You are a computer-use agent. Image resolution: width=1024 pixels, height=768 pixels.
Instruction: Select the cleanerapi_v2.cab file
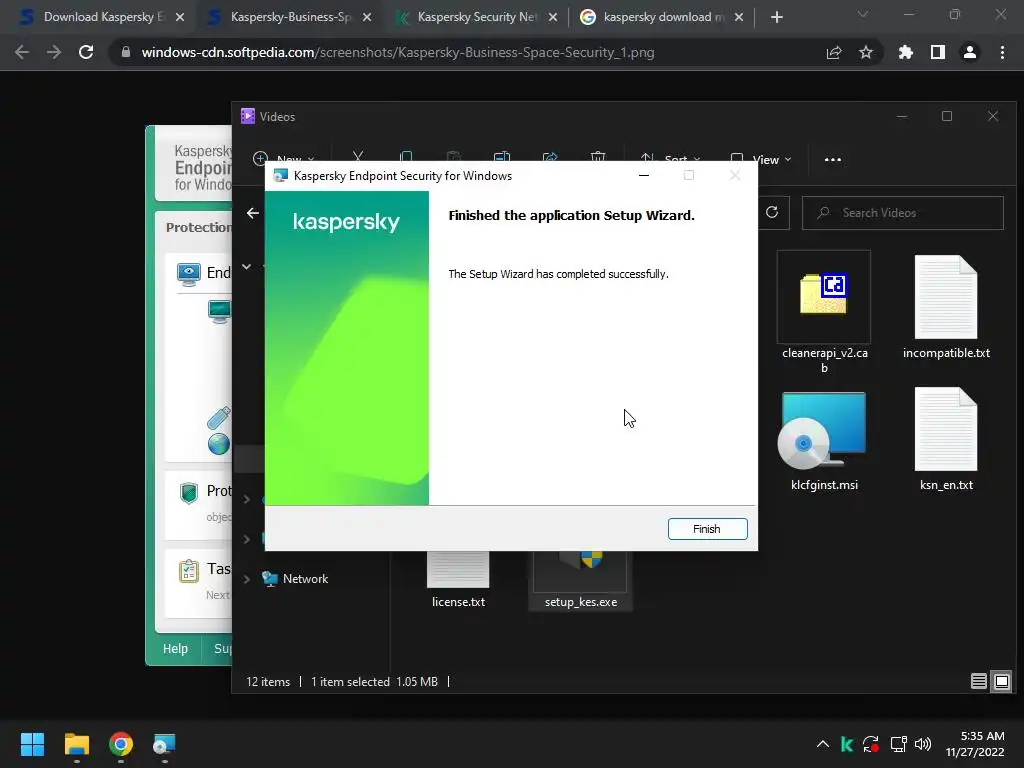(x=824, y=312)
